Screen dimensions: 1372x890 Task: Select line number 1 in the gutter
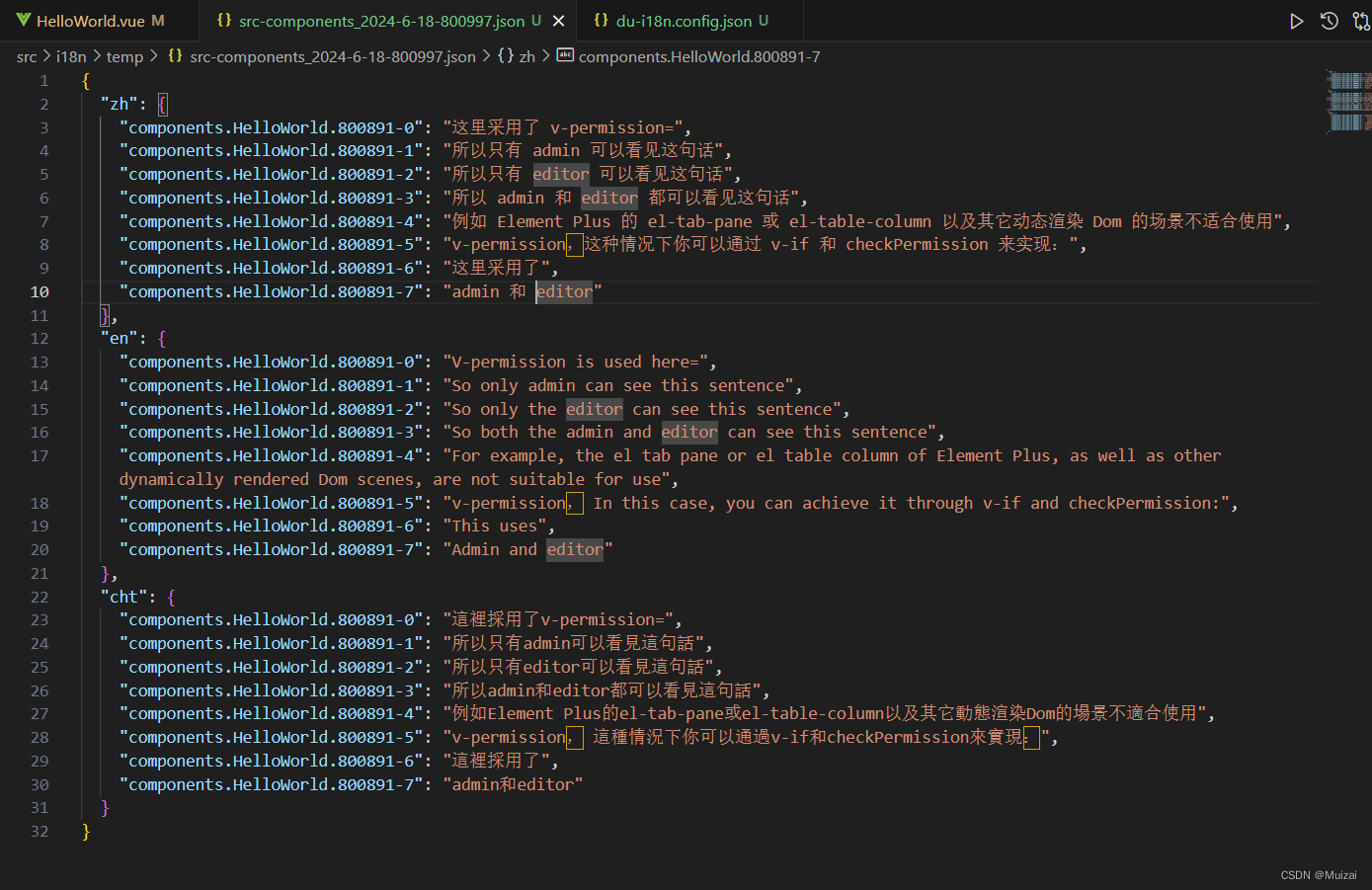click(44, 81)
